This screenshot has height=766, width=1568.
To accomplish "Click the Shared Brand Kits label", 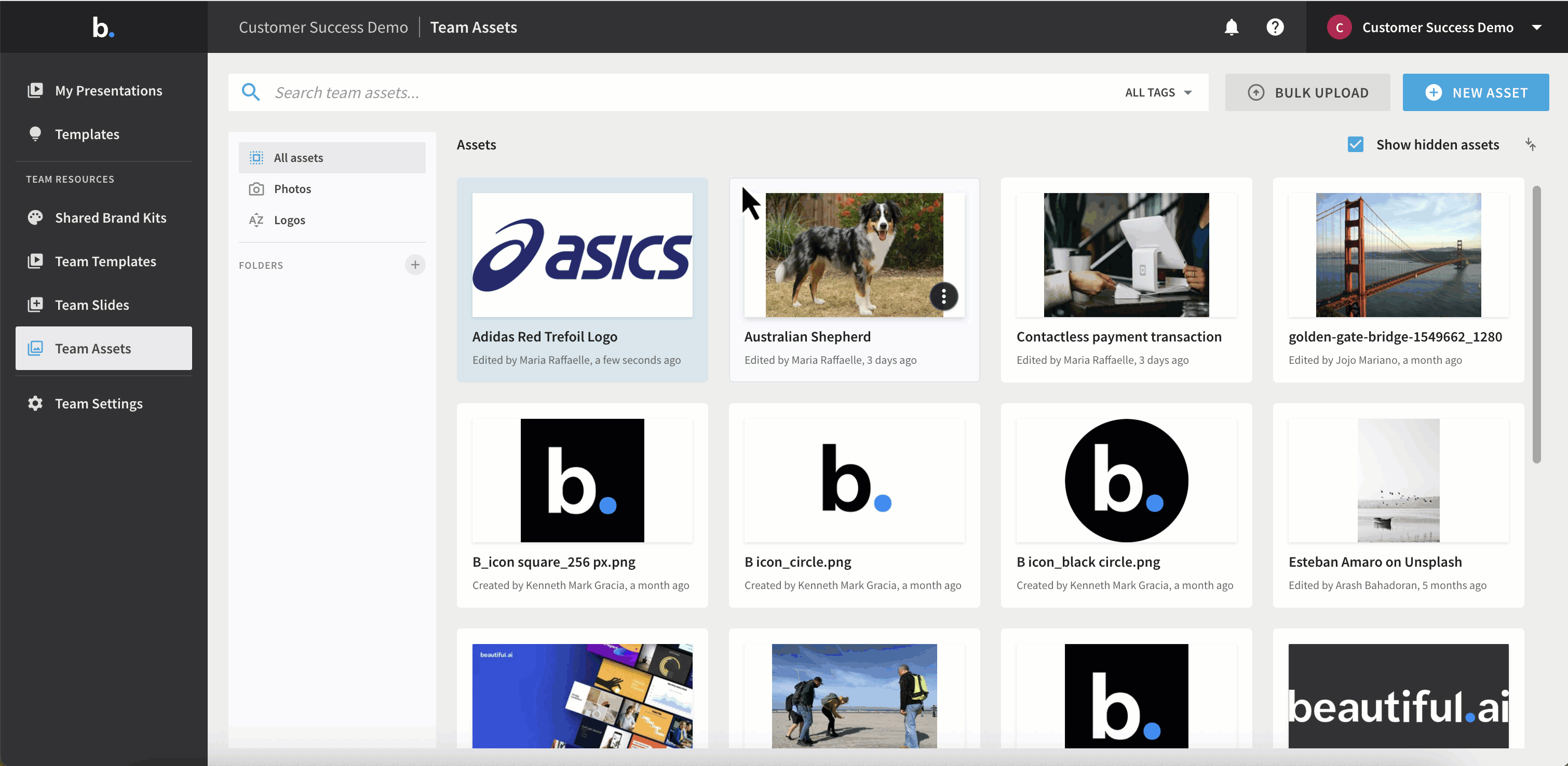I will pyautogui.click(x=111, y=217).
